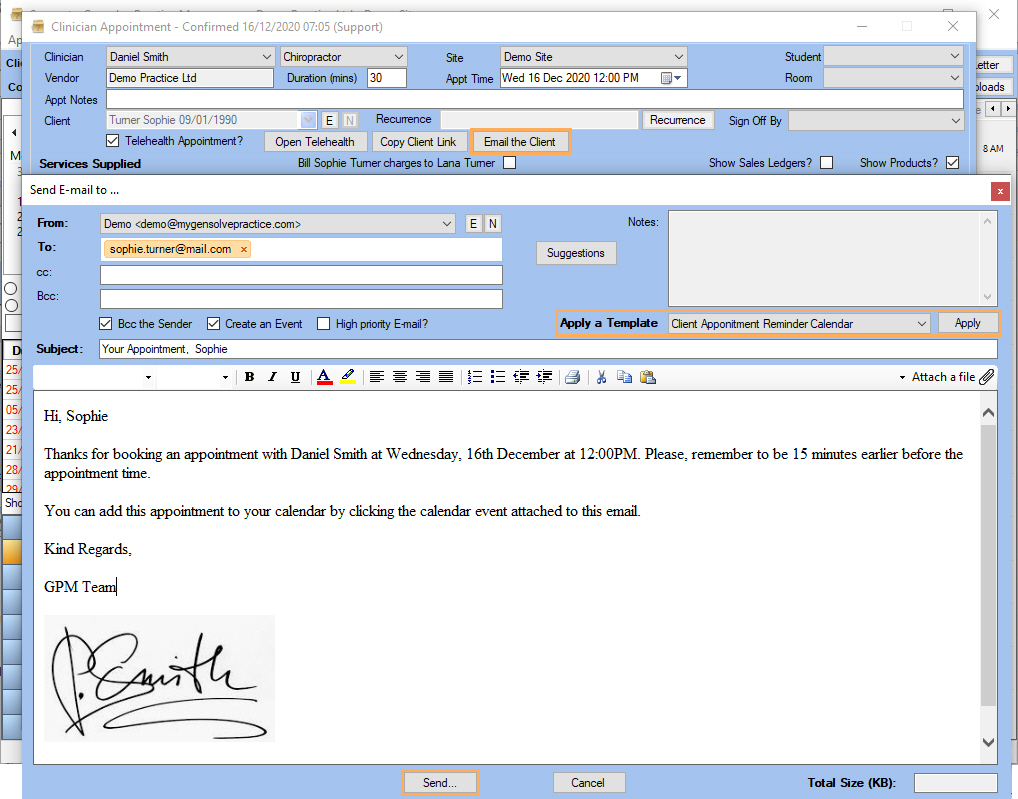The height and width of the screenshot is (799, 1018).
Task: Open the Clinician dropdown list
Action: coord(265,57)
